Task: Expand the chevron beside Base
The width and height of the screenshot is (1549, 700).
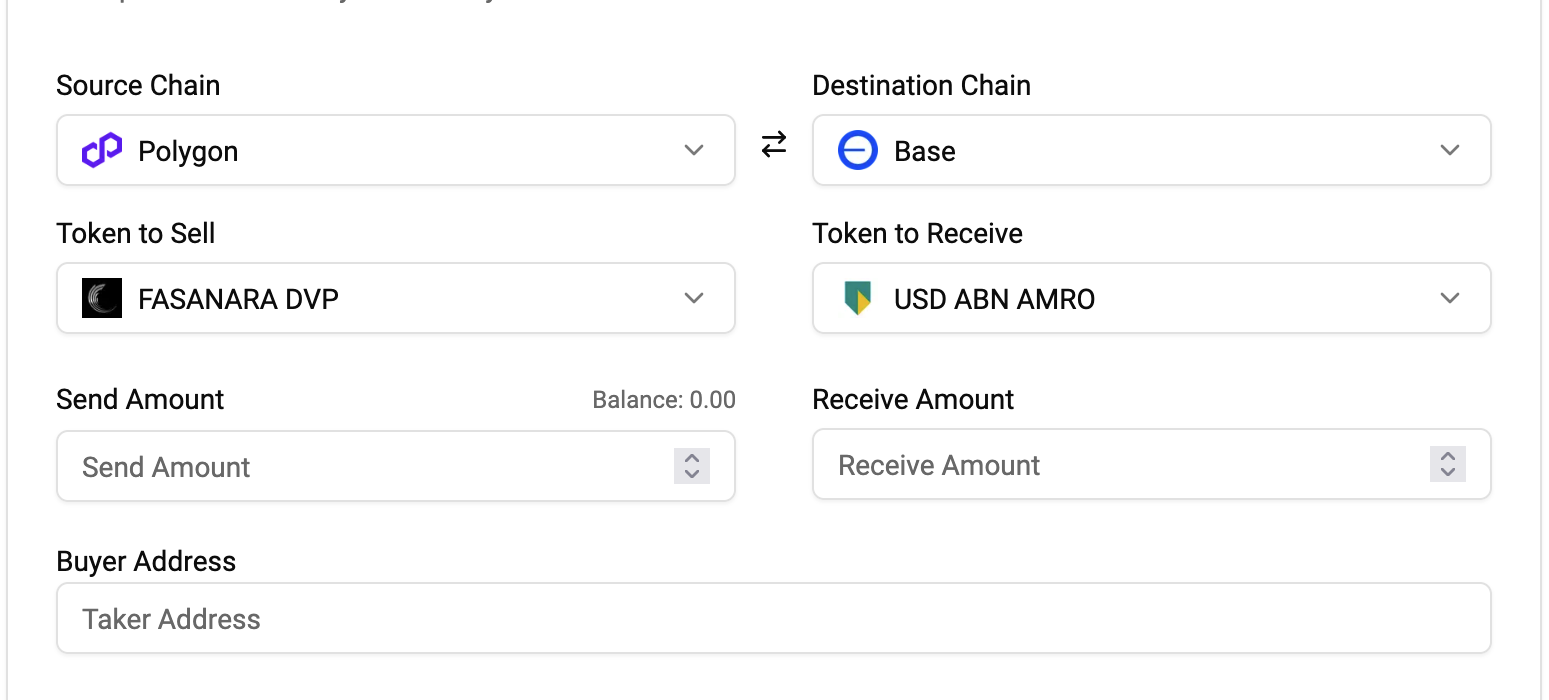Action: (x=1450, y=150)
